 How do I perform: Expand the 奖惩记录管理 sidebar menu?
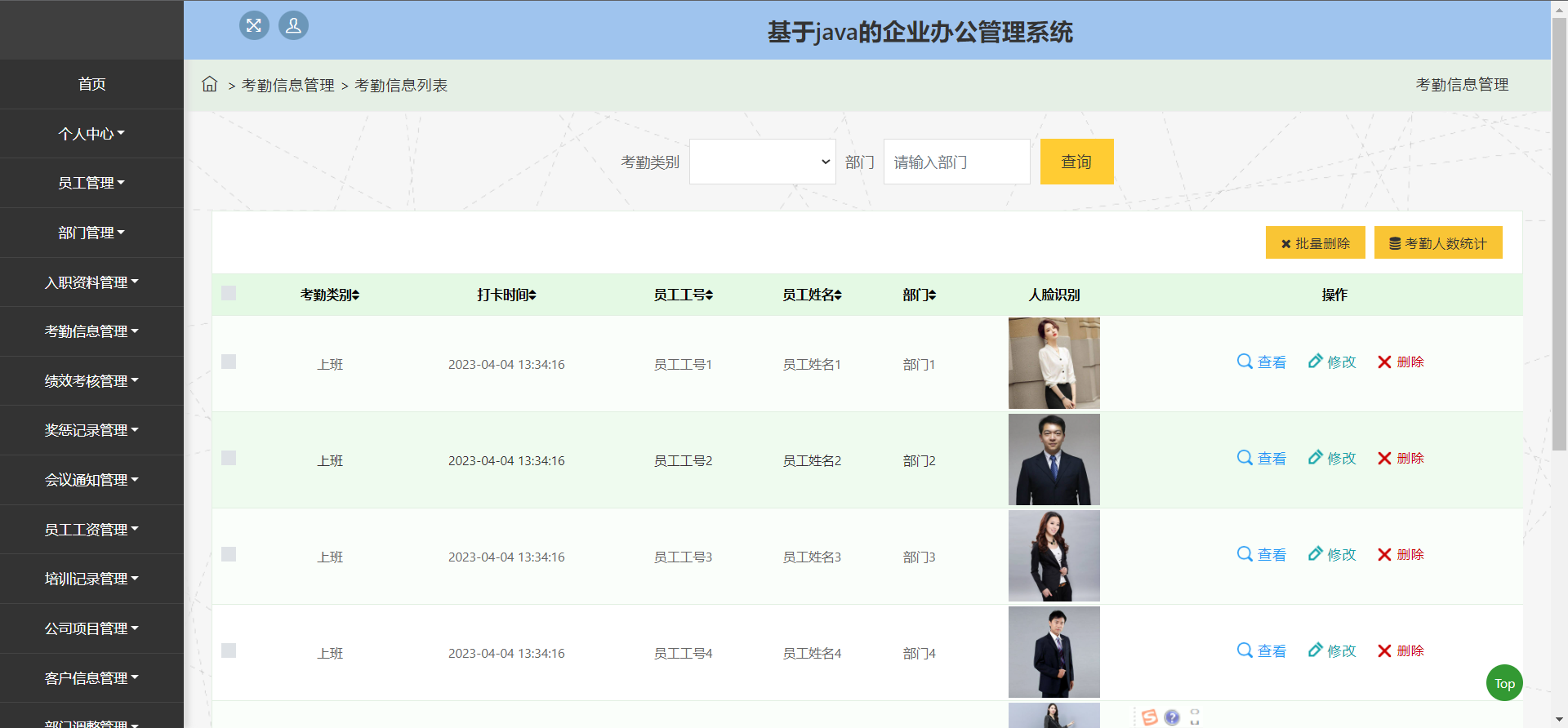tap(91, 430)
